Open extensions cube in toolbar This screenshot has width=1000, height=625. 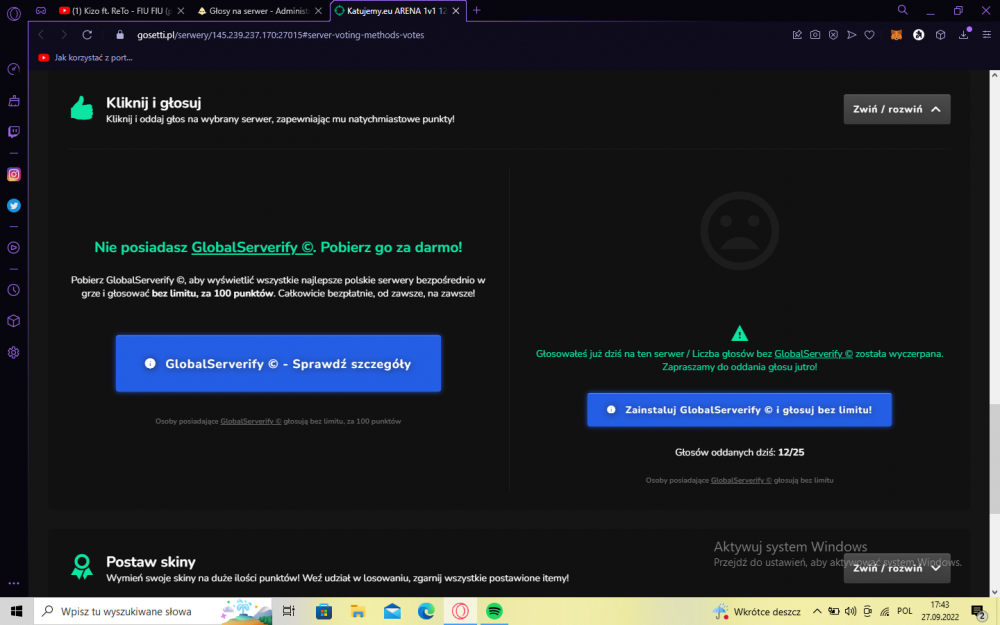pyautogui.click(x=940, y=35)
